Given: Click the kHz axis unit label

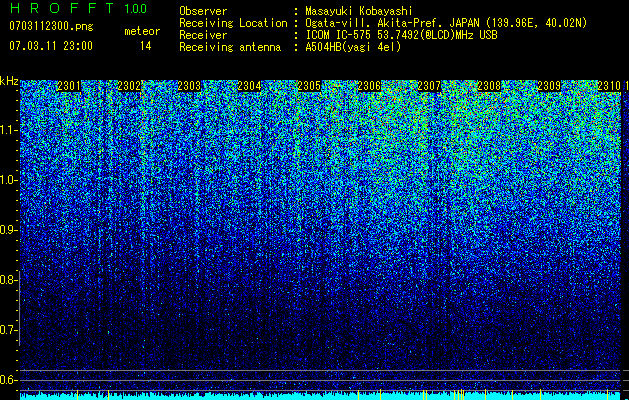Looking at the screenshot, I should 9,81.
